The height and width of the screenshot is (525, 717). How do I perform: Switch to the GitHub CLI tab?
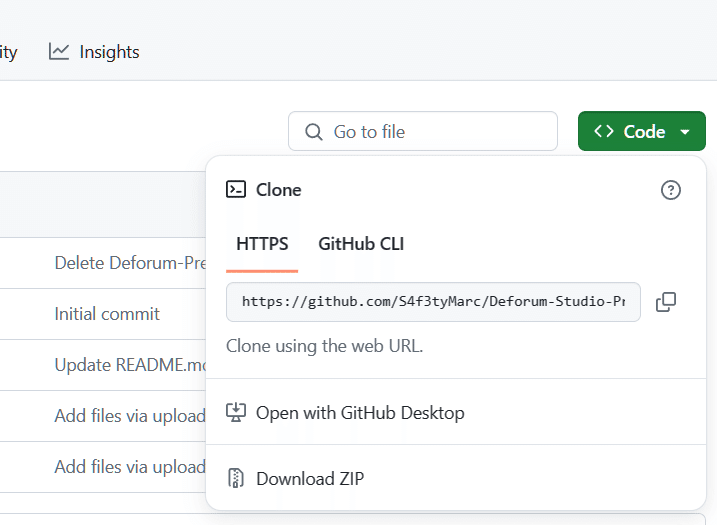pyautogui.click(x=361, y=244)
